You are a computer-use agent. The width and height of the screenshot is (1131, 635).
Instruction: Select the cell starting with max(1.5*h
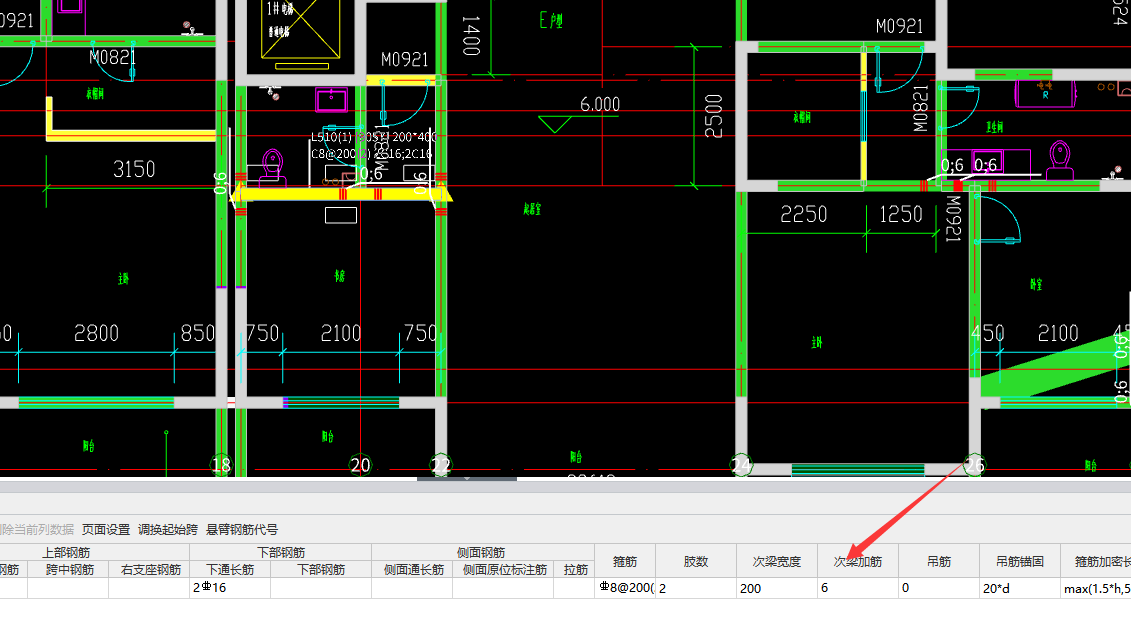point(1096,588)
